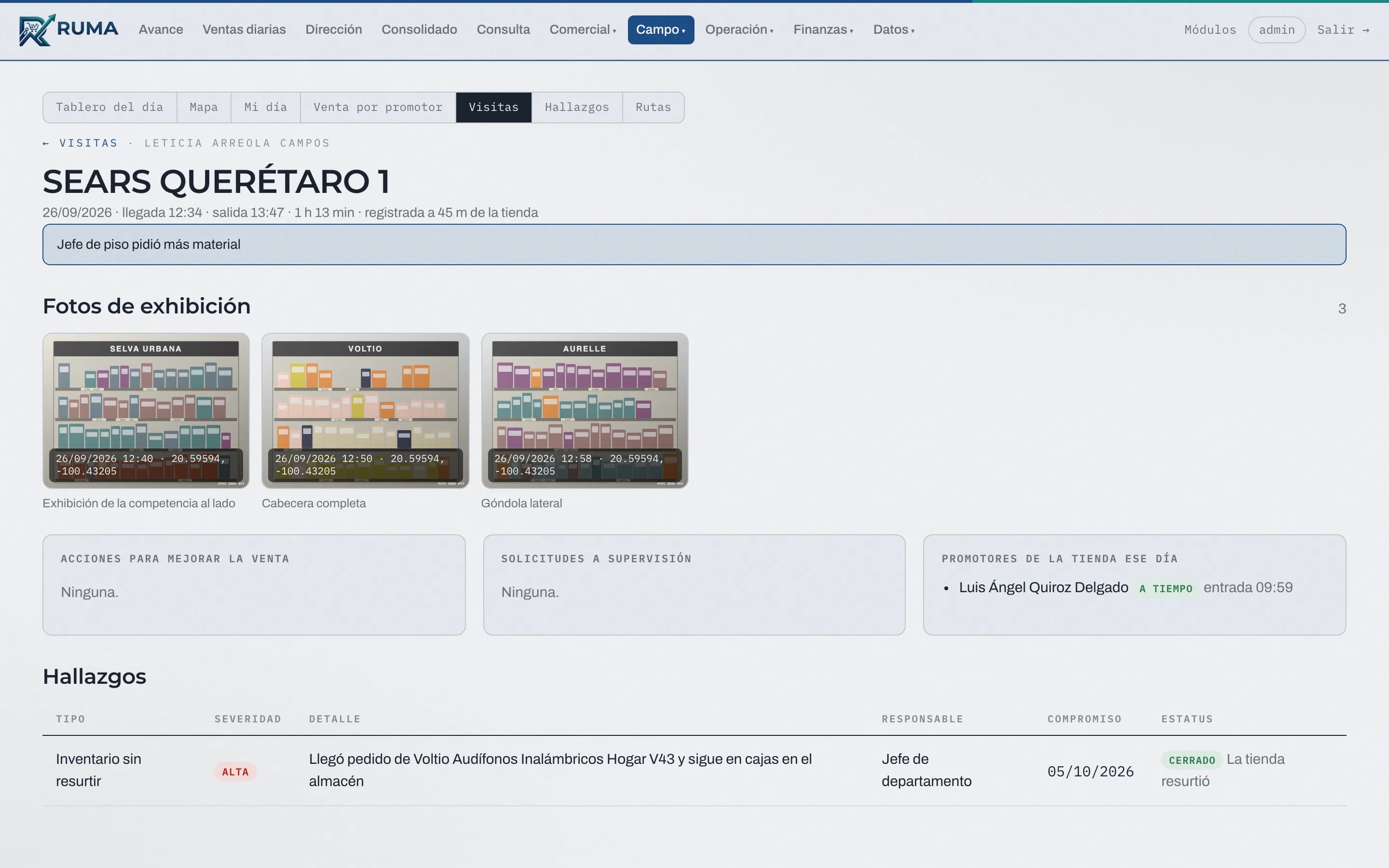Switch to Venta por promotor tab
This screenshot has height=868, width=1389.
pyautogui.click(x=378, y=108)
